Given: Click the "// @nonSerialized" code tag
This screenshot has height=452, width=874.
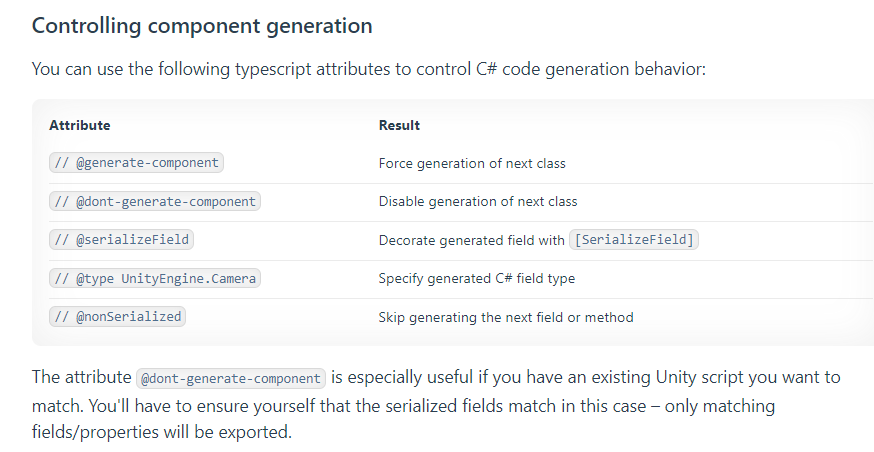Looking at the screenshot, I should point(117,317).
